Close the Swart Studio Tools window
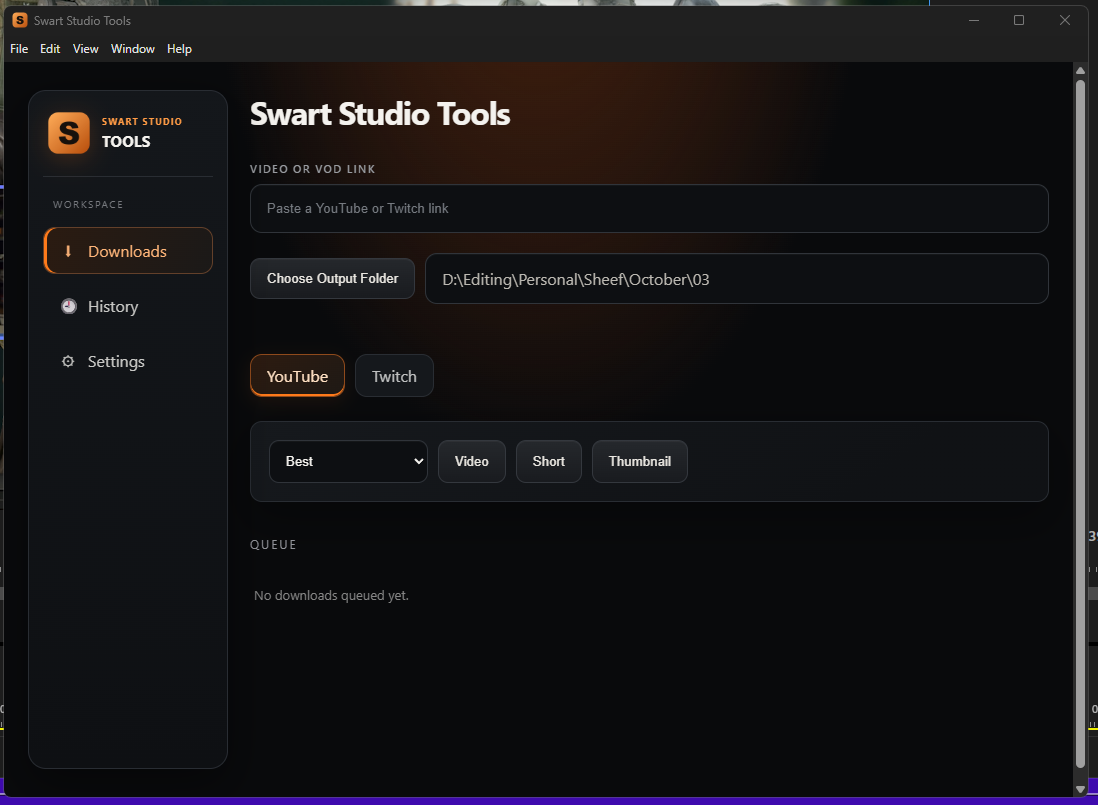 [1064, 20]
